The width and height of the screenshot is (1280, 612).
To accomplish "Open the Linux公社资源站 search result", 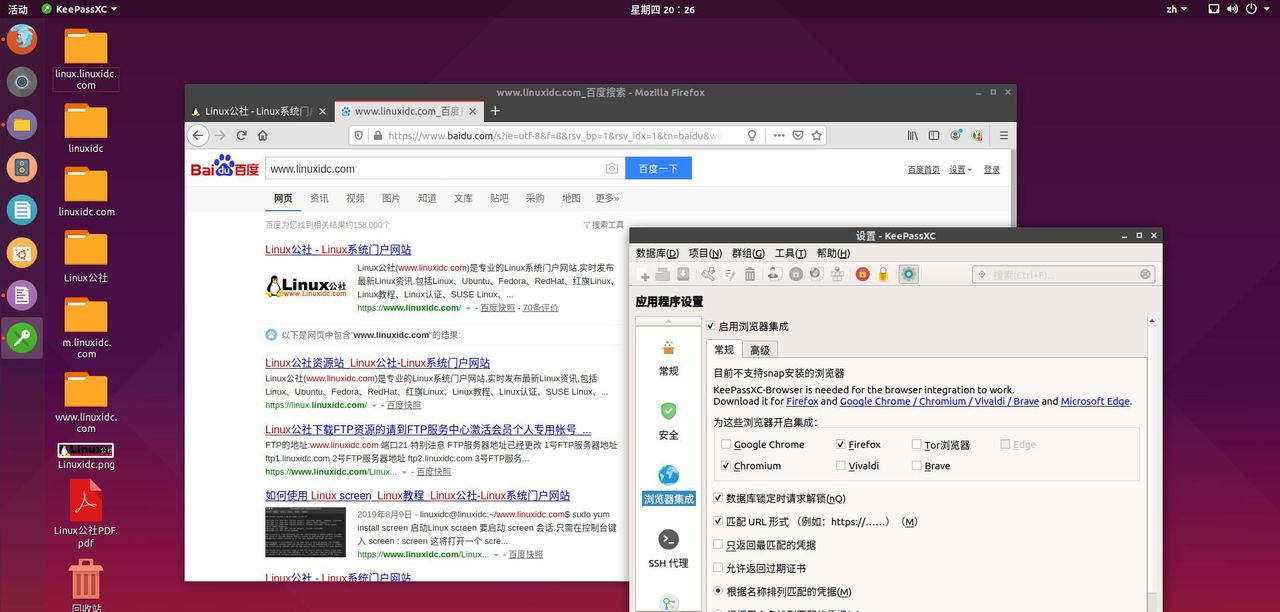I will (x=377, y=363).
